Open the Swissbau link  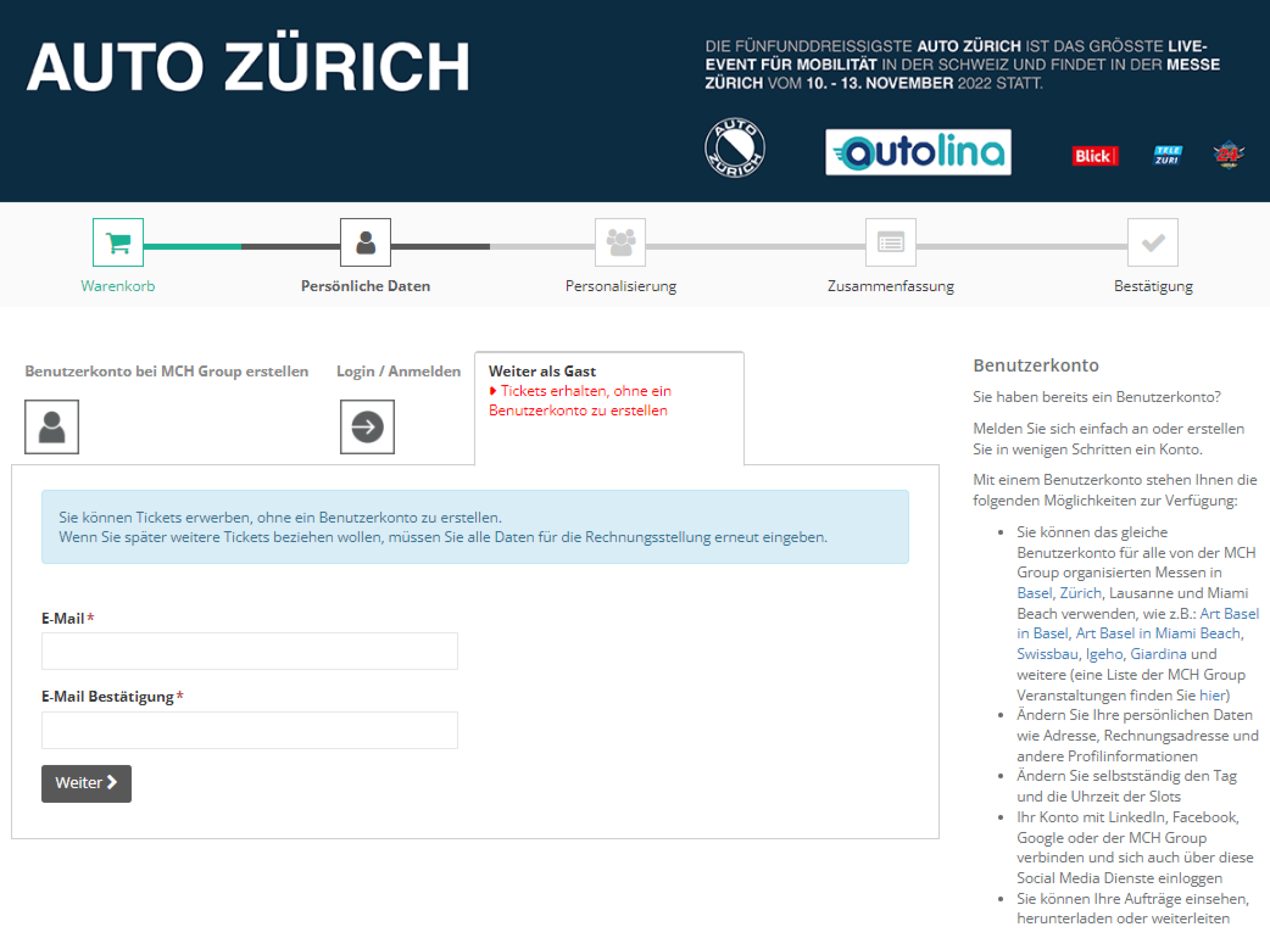[1047, 654]
